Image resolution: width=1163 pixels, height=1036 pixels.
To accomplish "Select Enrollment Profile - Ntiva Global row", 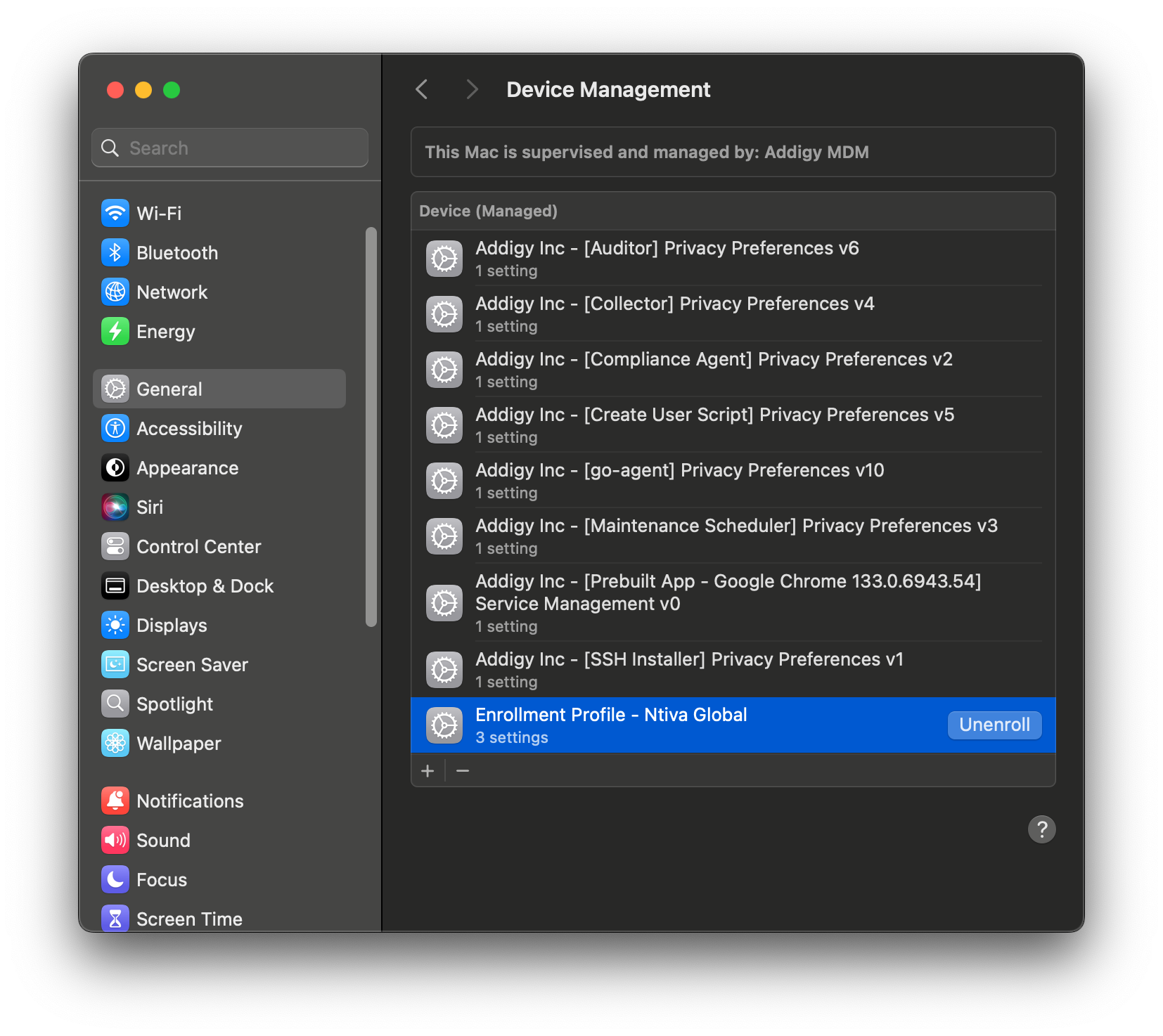I will pyautogui.click(x=733, y=725).
